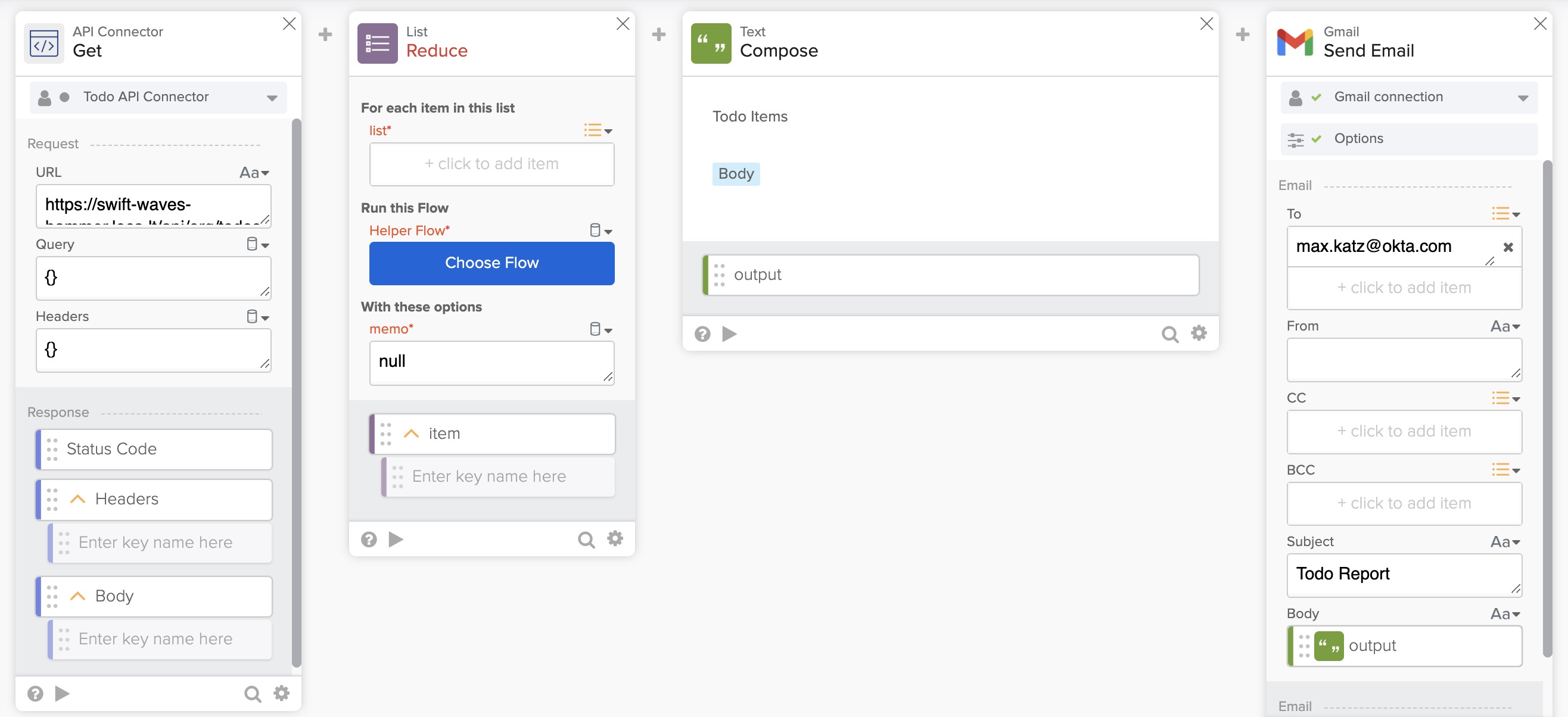Click the Gmail Send Email logo icon
Viewport: 1568px width, 717px height.
(1295, 43)
